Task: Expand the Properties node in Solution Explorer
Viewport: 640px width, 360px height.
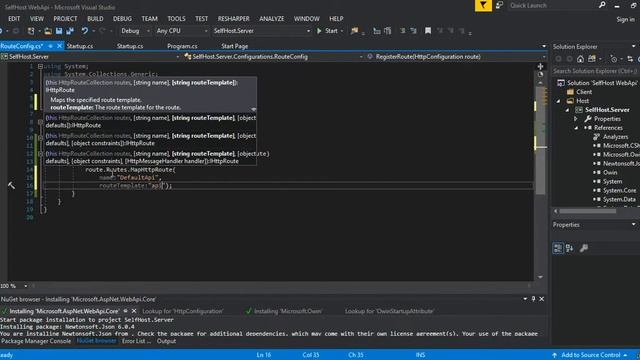Action: tap(576, 119)
